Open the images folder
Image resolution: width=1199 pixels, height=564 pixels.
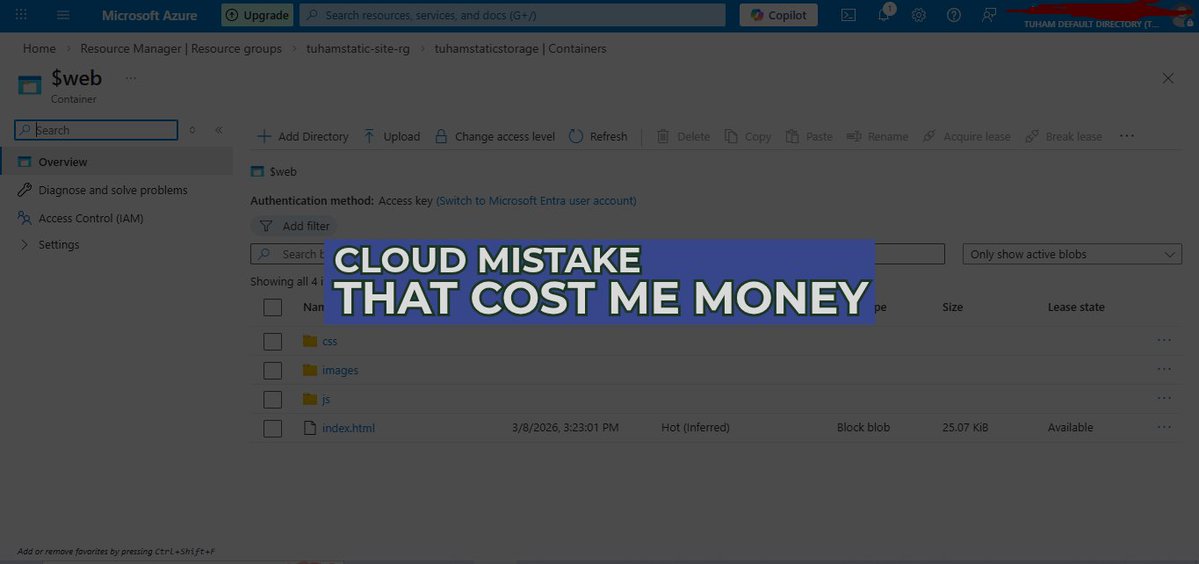[340, 370]
